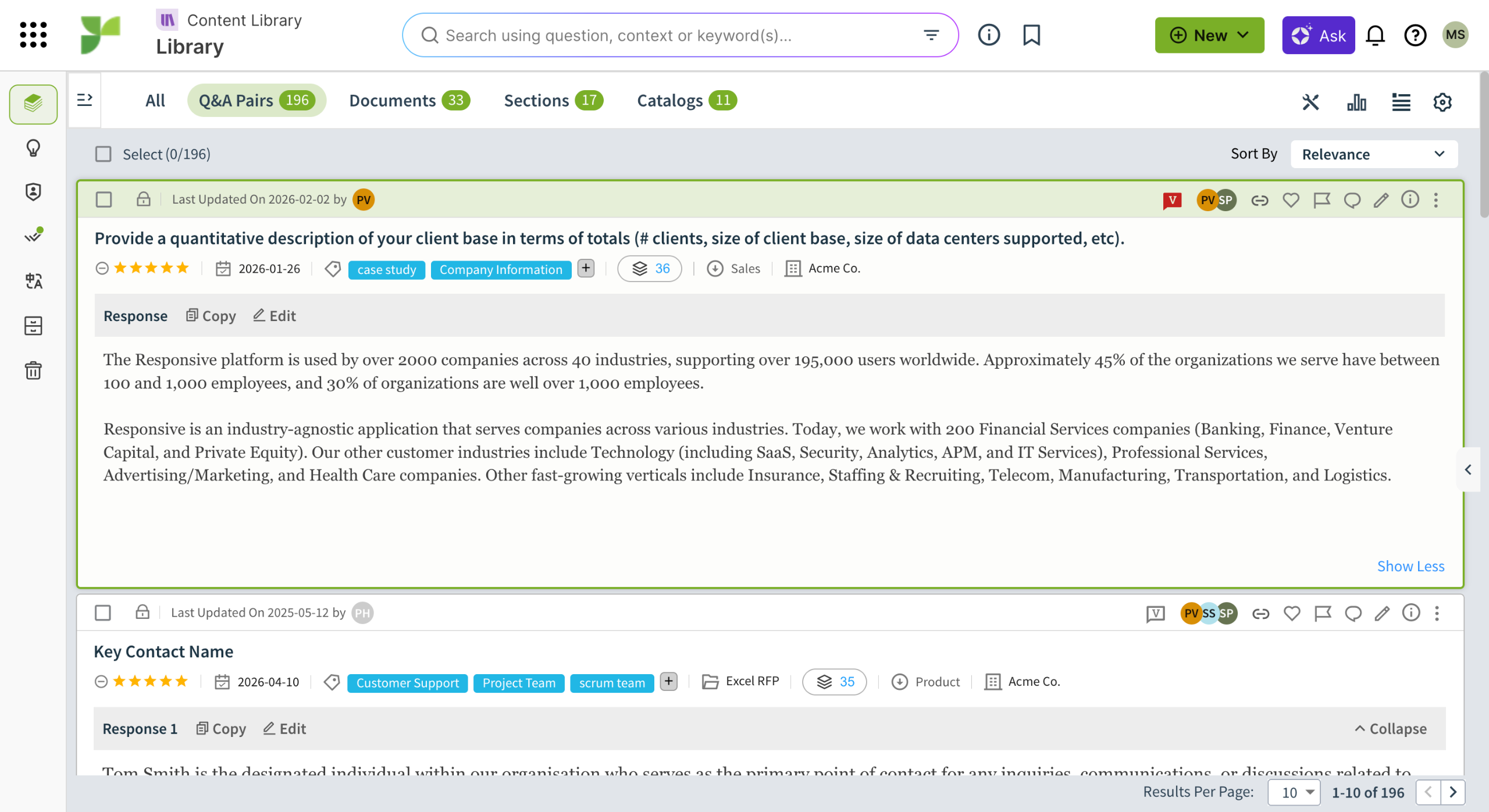Click the flag icon on first Q&A pair

pos(1321,200)
